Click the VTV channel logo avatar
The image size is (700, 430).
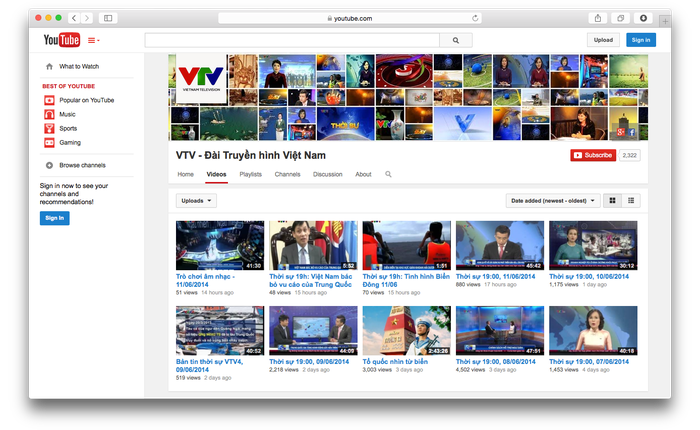tap(201, 79)
